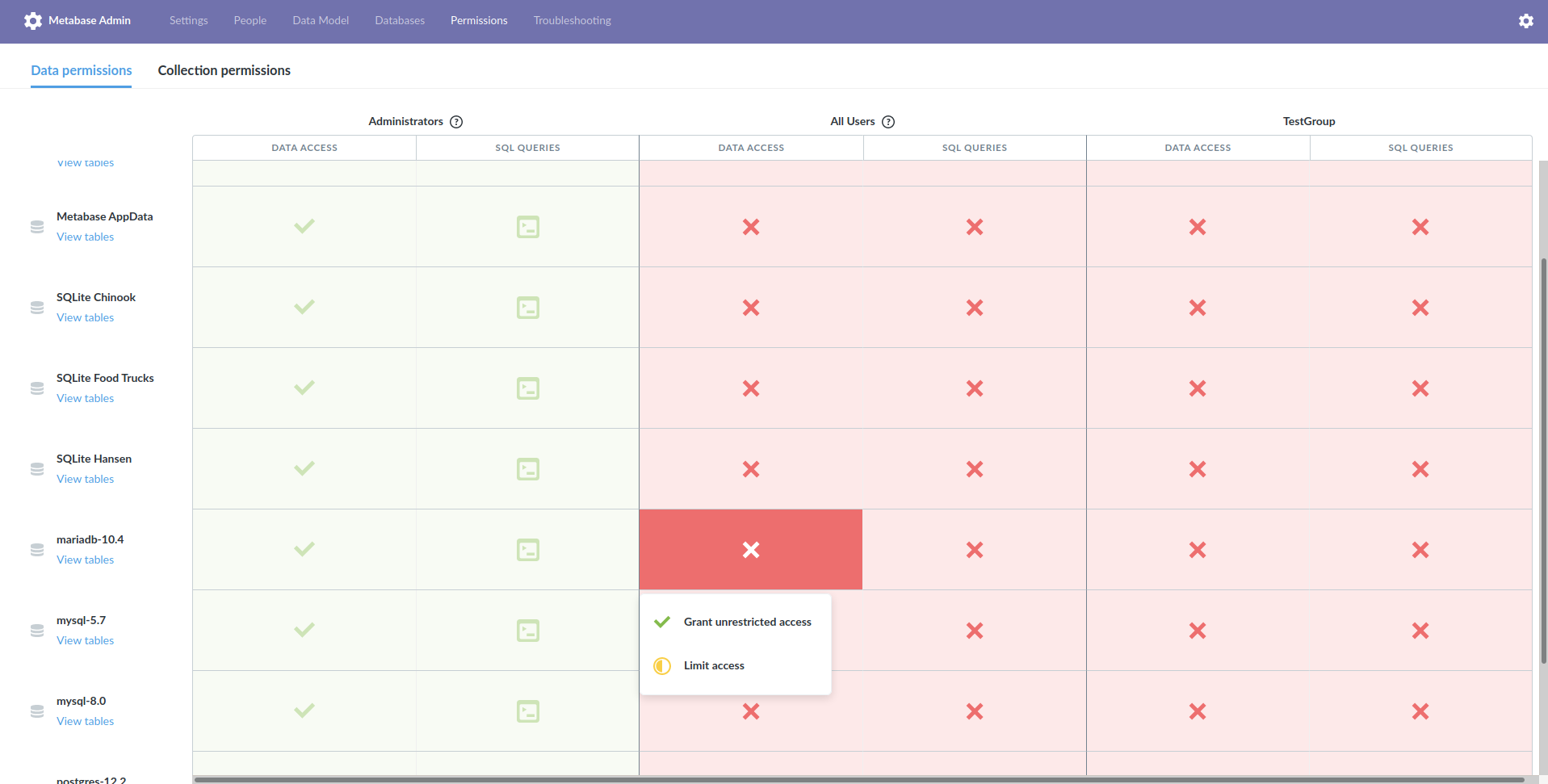Image resolution: width=1548 pixels, height=784 pixels.
Task: Open TestGroup data access for mysql-5.7
Action: pos(1198,631)
